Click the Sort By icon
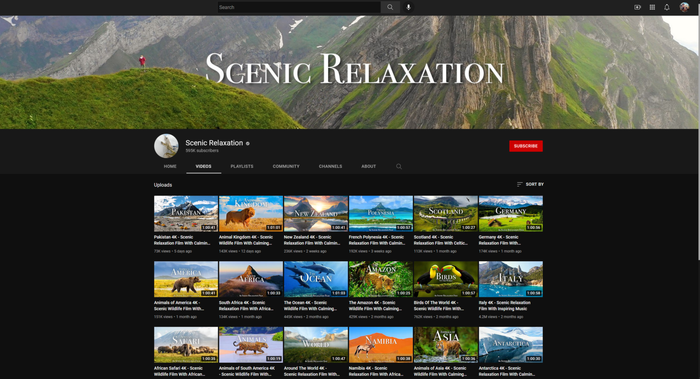This screenshot has width=700, height=379. [519, 184]
